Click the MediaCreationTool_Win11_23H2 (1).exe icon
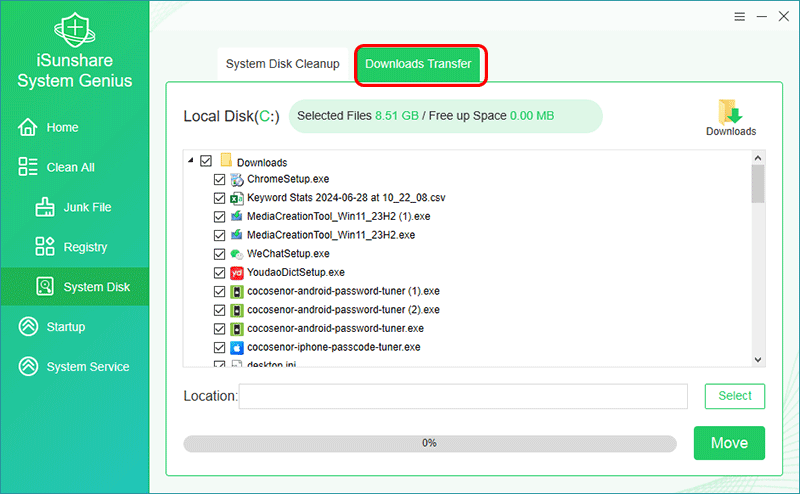The image size is (800, 494). pos(237,216)
